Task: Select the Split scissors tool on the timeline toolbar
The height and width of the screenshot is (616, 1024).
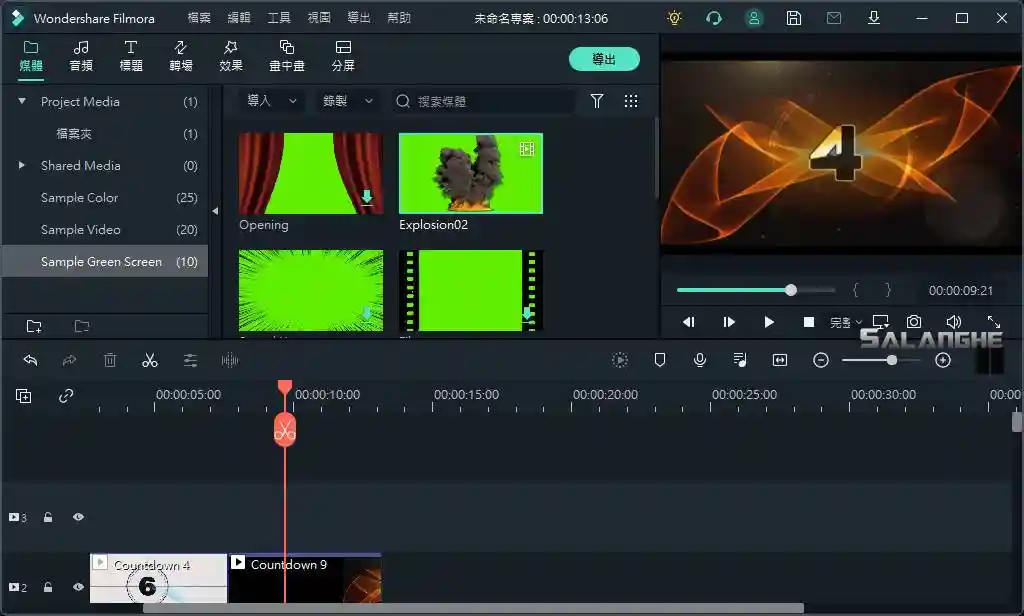Action: click(x=149, y=360)
